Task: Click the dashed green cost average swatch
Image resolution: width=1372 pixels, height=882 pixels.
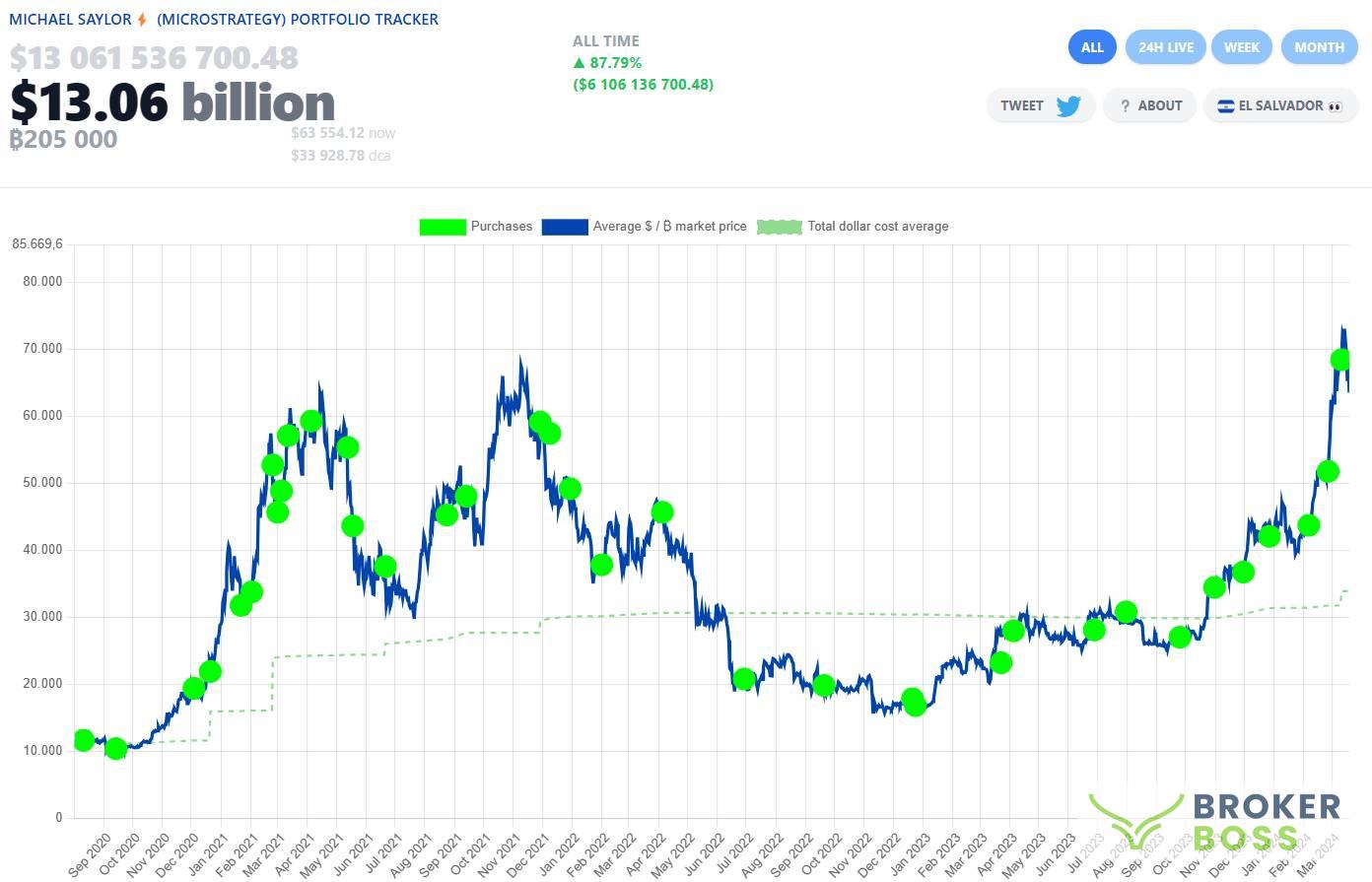Action: pos(780,227)
